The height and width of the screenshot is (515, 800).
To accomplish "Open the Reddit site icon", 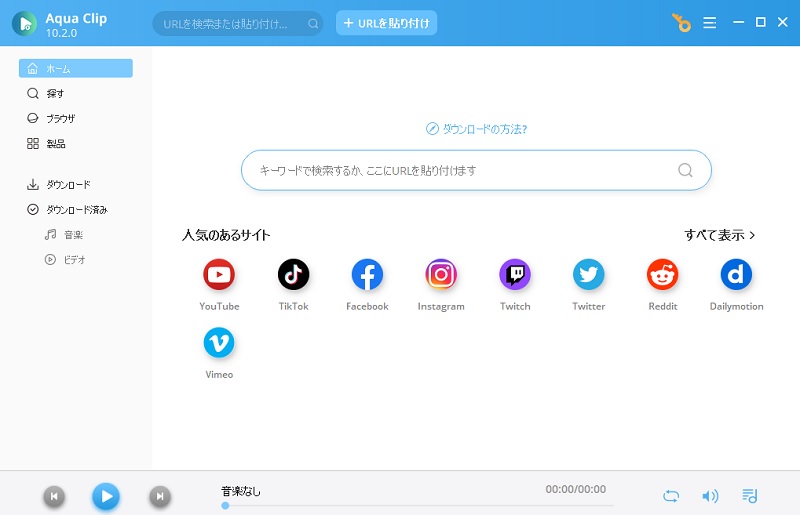I will pos(662,275).
